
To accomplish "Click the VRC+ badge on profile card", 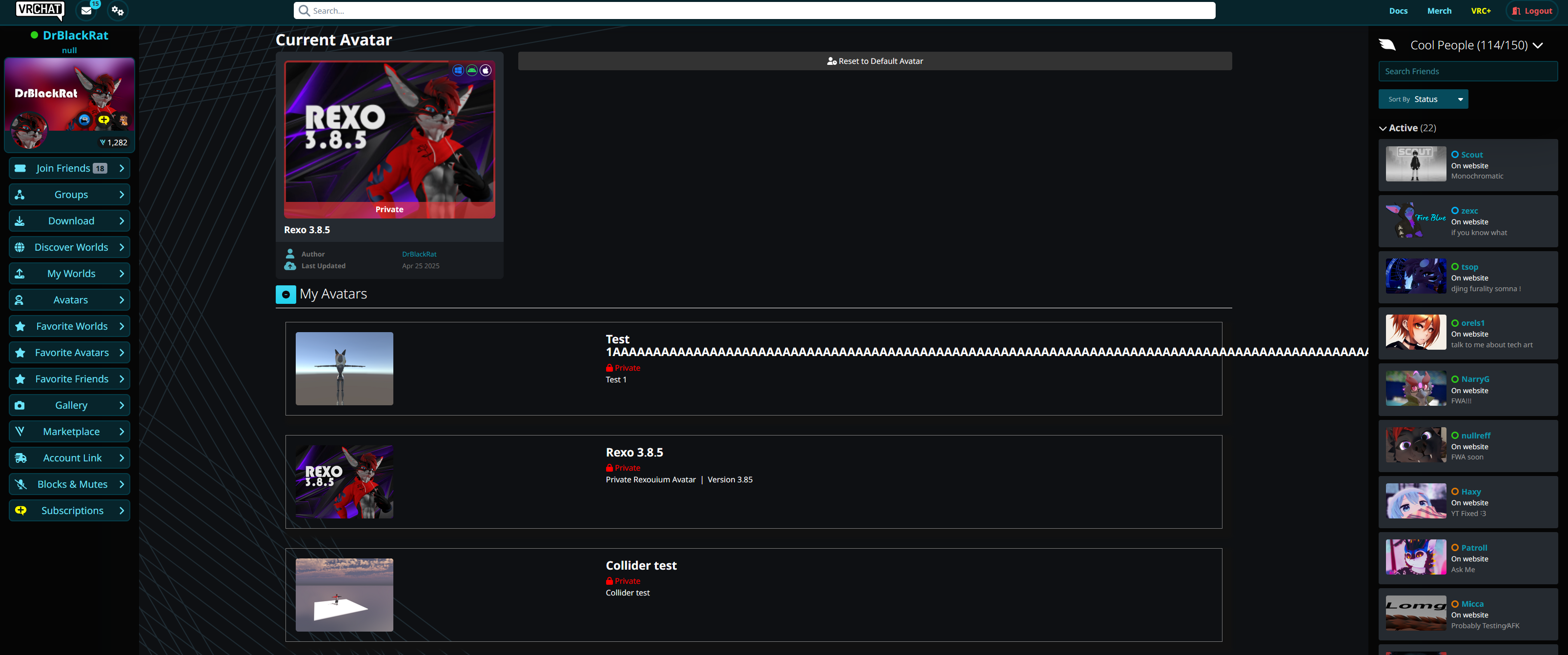I will 104,119.
